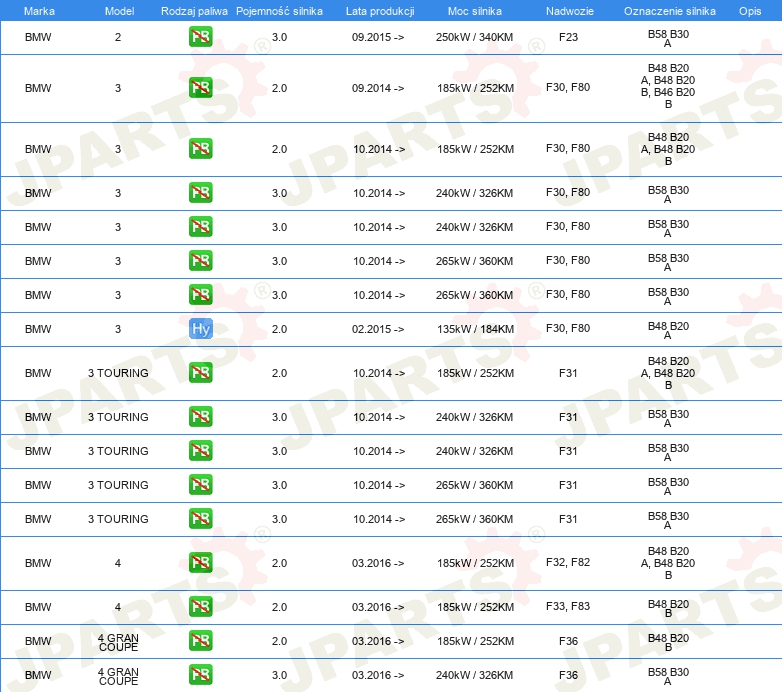Click the petrol icon in the BMW 4 F32, F82 row
This screenshot has height=692, width=782.
(200, 563)
